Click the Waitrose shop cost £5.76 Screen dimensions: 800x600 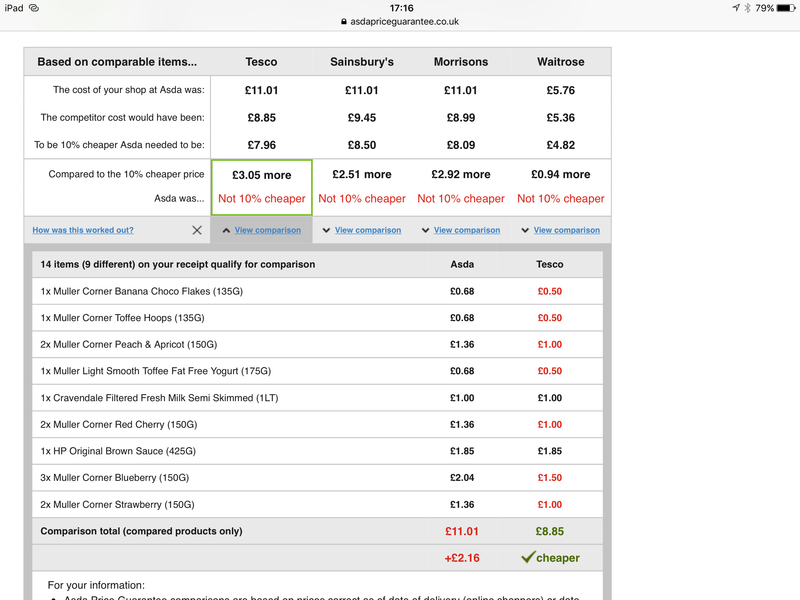tap(561, 90)
